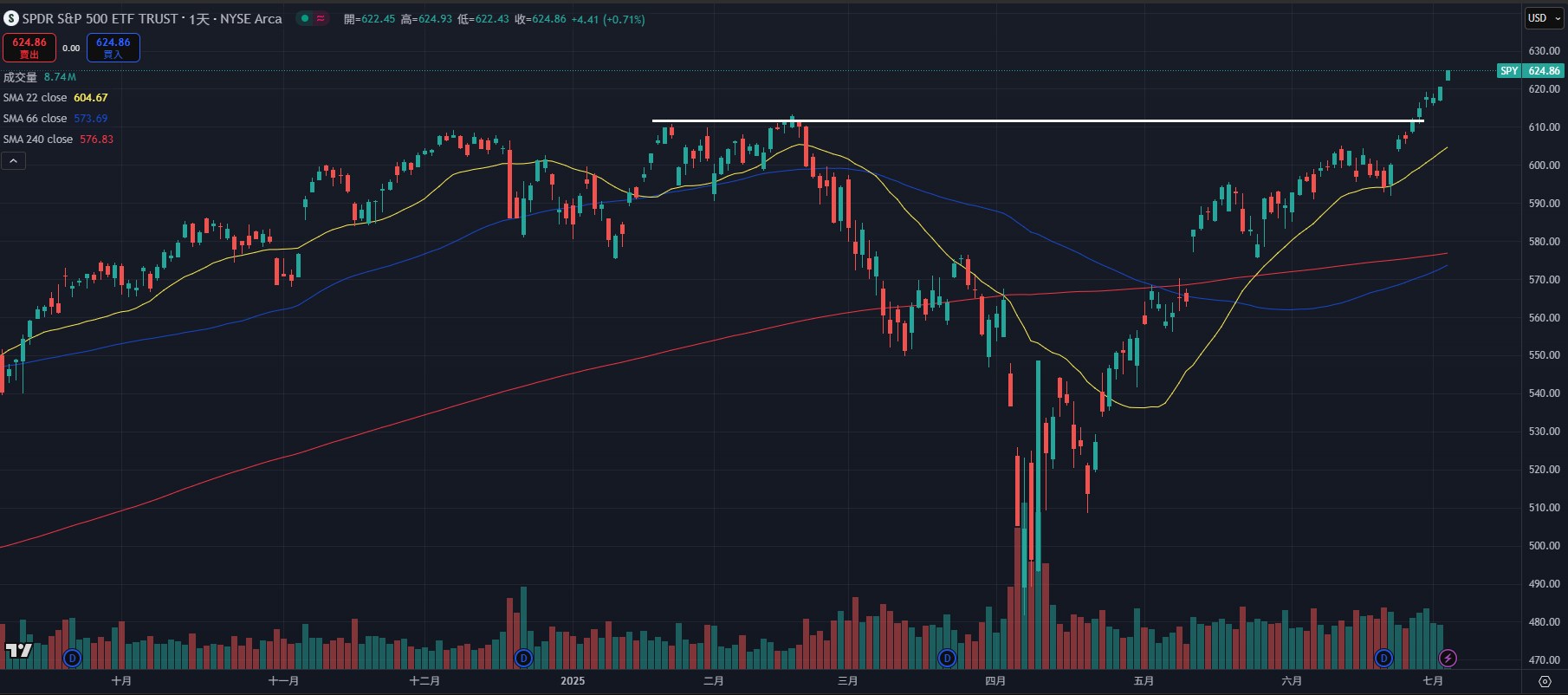The height and width of the screenshot is (695, 1568).
Task: Open chart settings hexagon gear icon
Action: (1545, 681)
